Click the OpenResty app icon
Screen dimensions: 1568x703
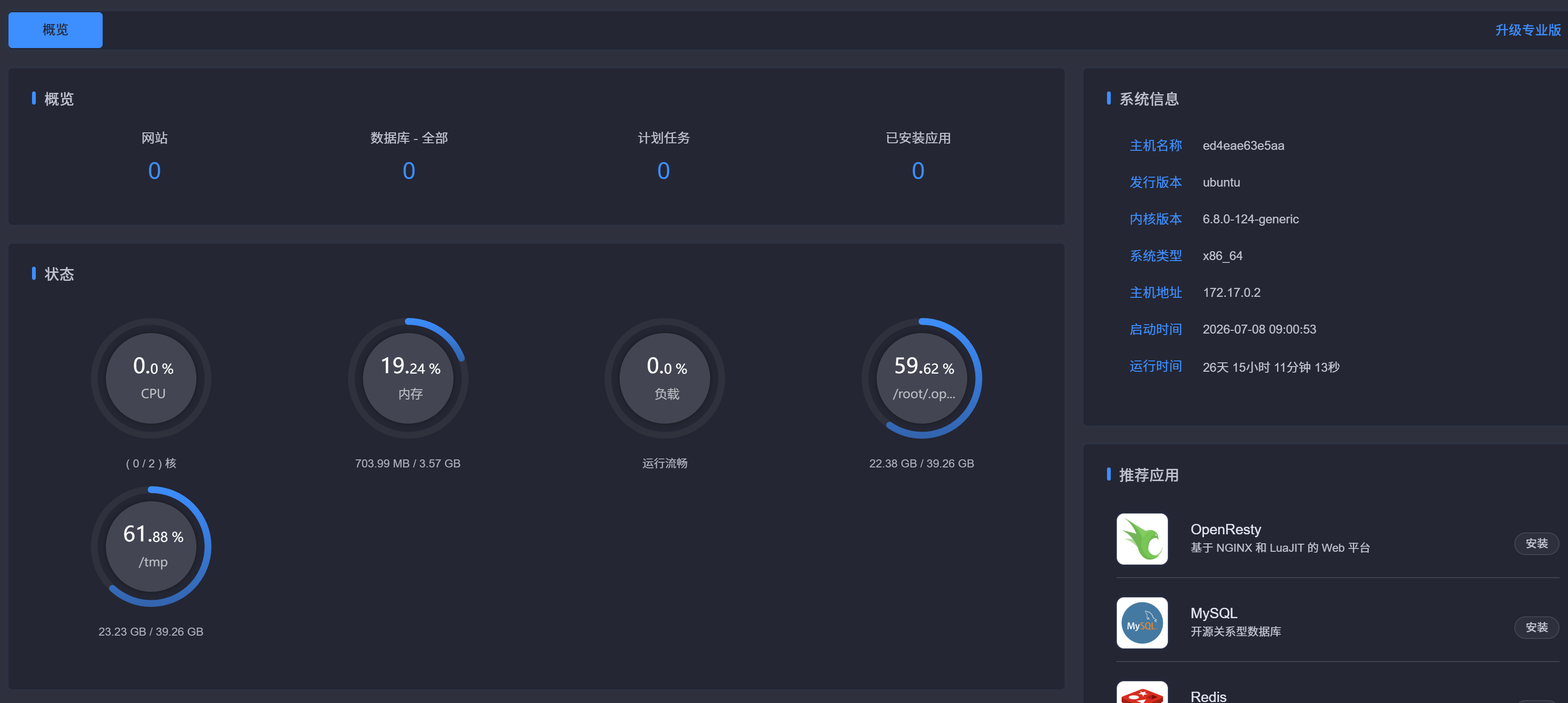click(1142, 539)
